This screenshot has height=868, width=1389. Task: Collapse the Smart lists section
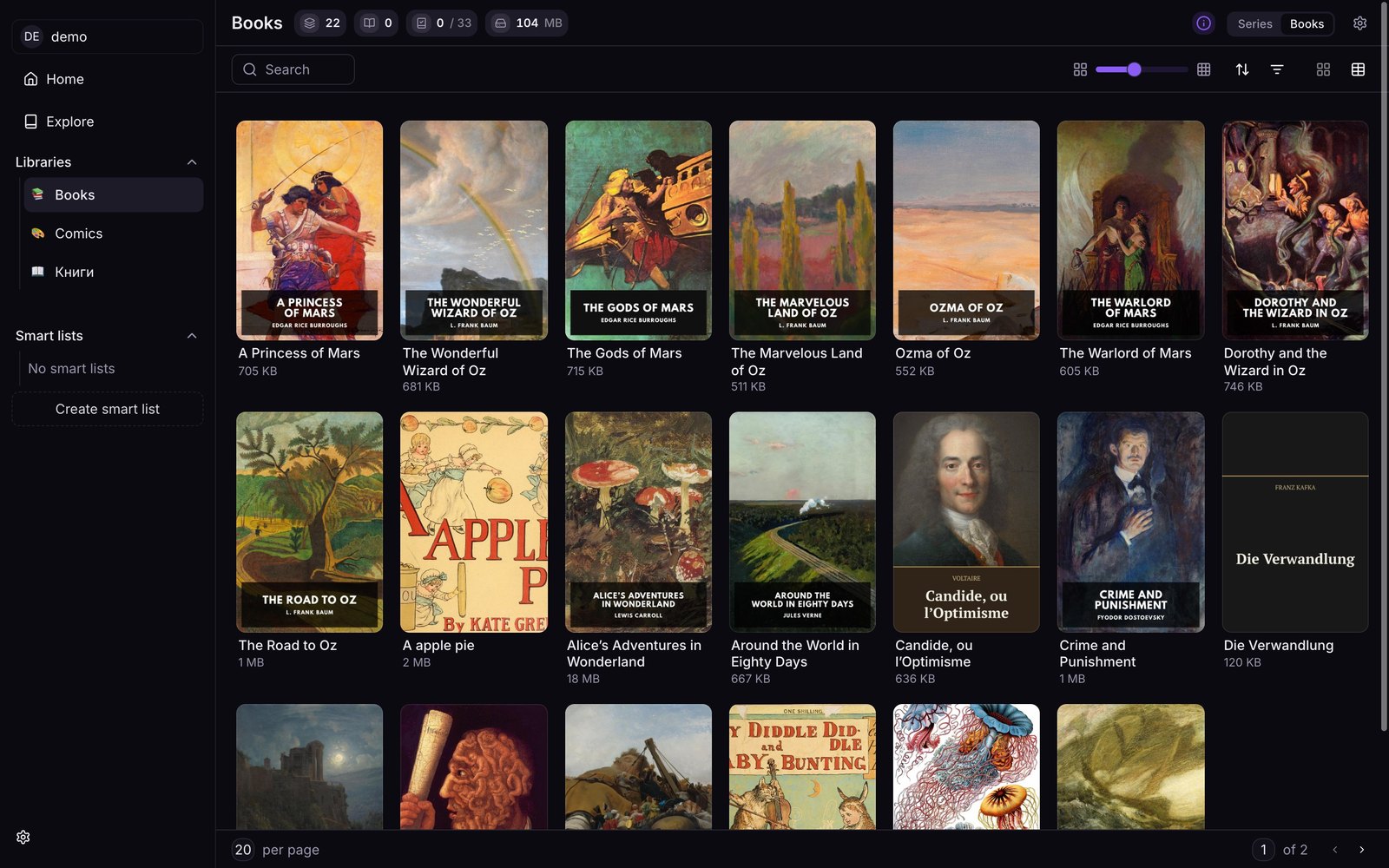coord(192,336)
